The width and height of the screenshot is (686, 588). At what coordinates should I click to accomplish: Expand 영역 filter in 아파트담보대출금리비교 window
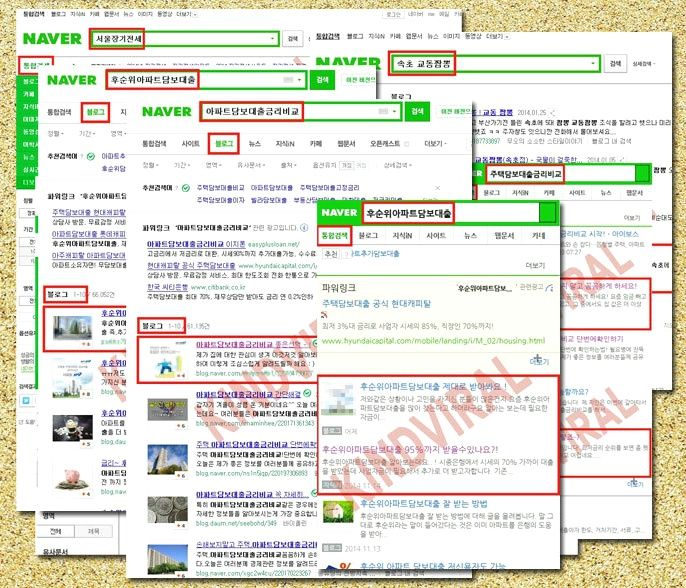click(213, 165)
